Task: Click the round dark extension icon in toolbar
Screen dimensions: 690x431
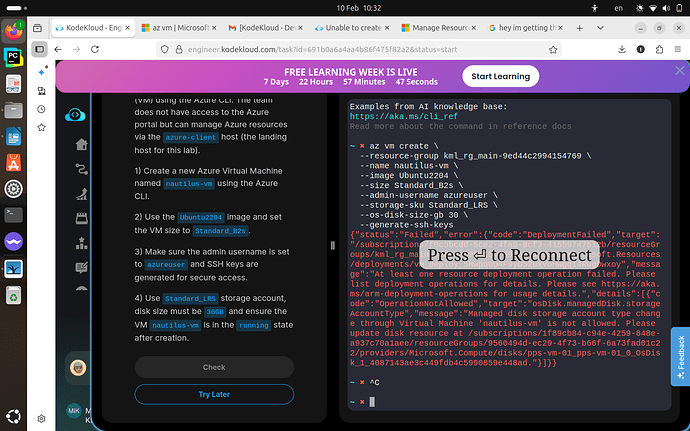Action: click(641, 49)
